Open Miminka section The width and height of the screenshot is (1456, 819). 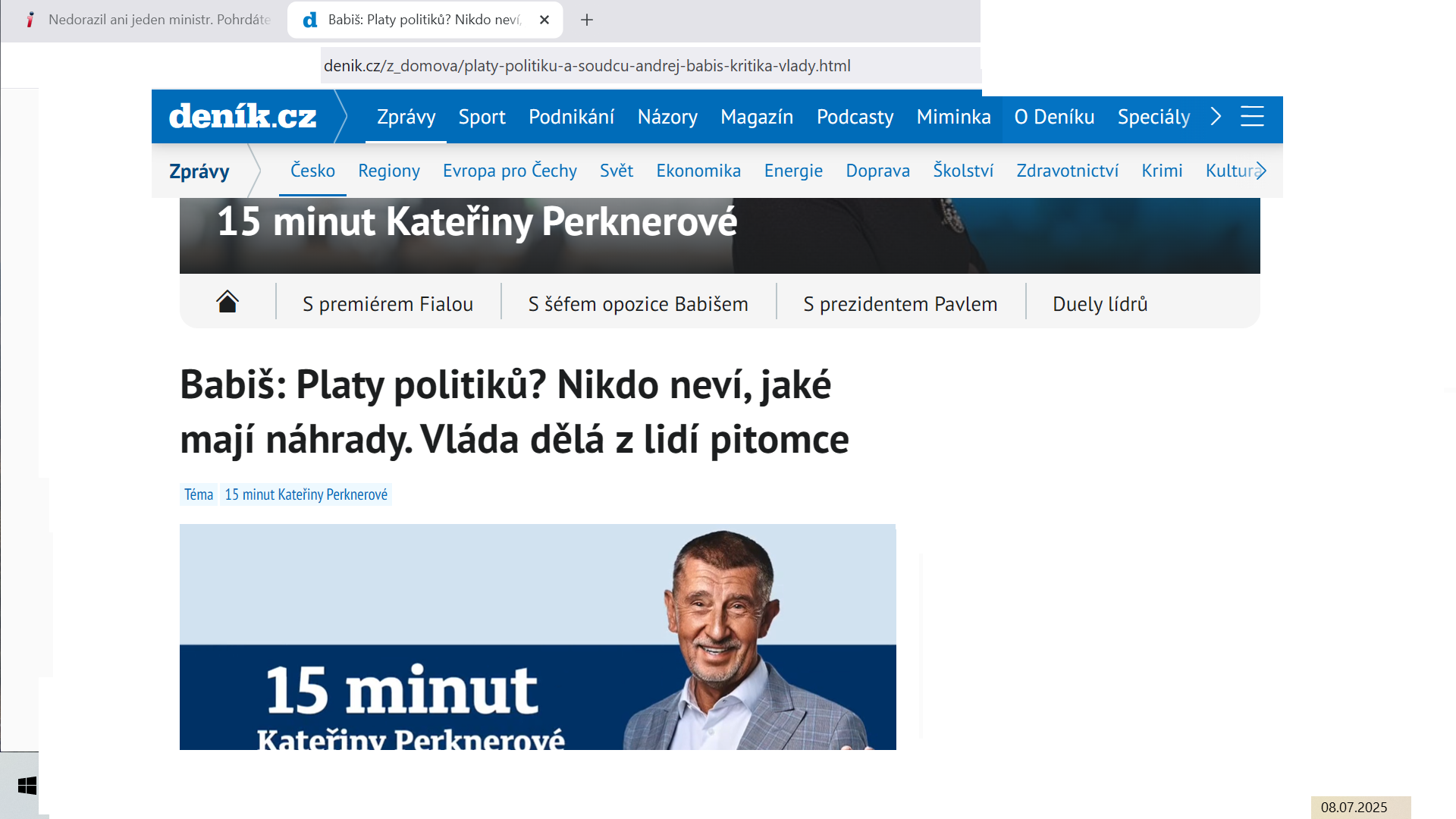coord(953,117)
